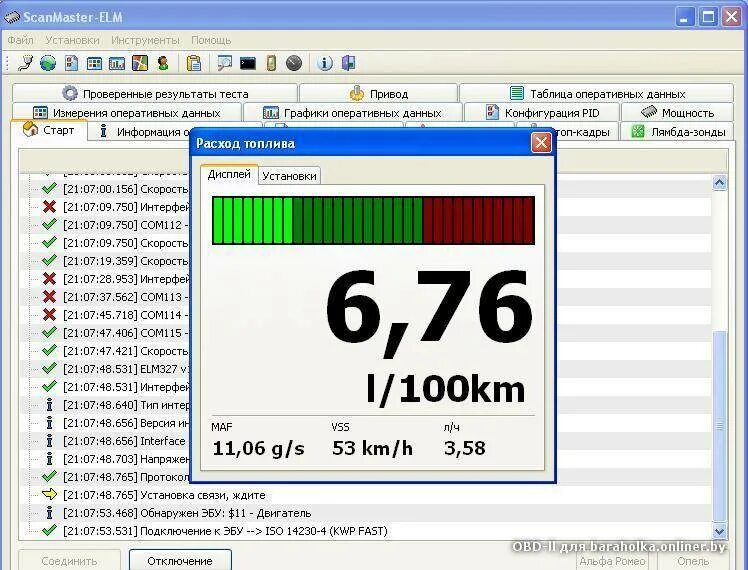The width and height of the screenshot is (748, 570).
Task: Click the info icon beside Interface entry
Action: pos(50,441)
